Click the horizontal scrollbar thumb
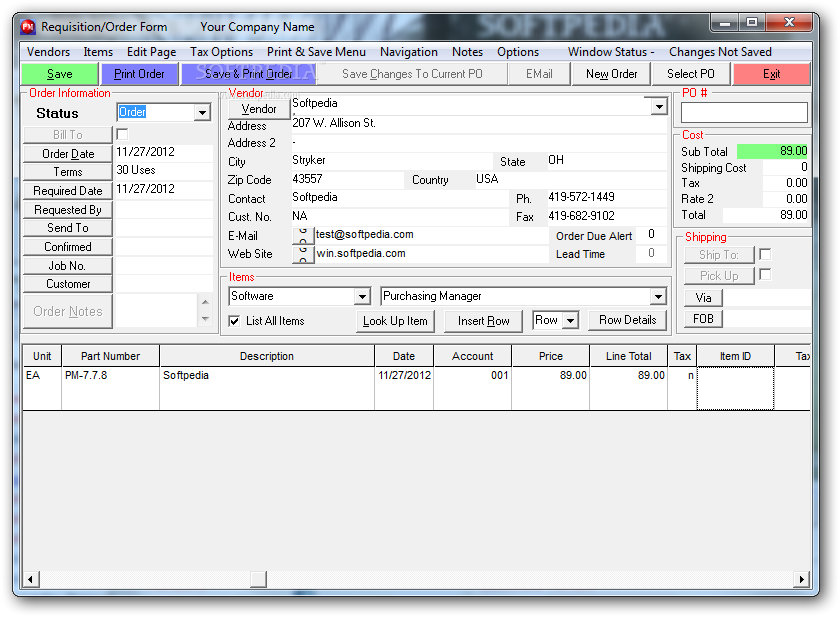840x617 pixels. (258, 579)
